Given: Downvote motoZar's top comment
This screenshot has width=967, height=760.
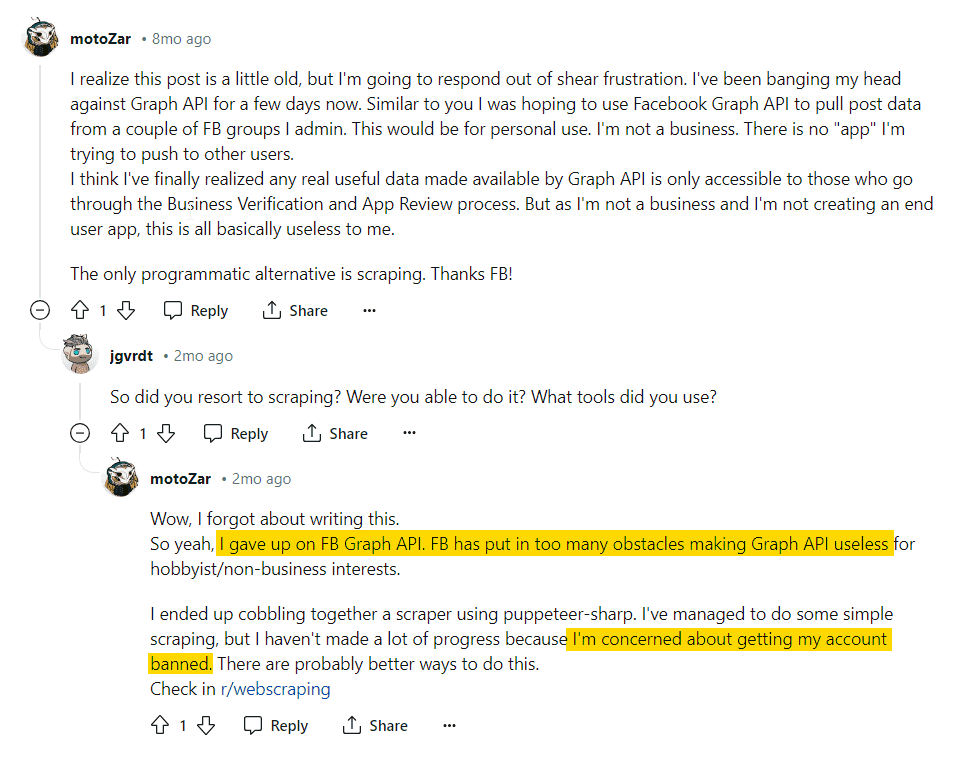Looking at the screenshot, I should [125, 310].
